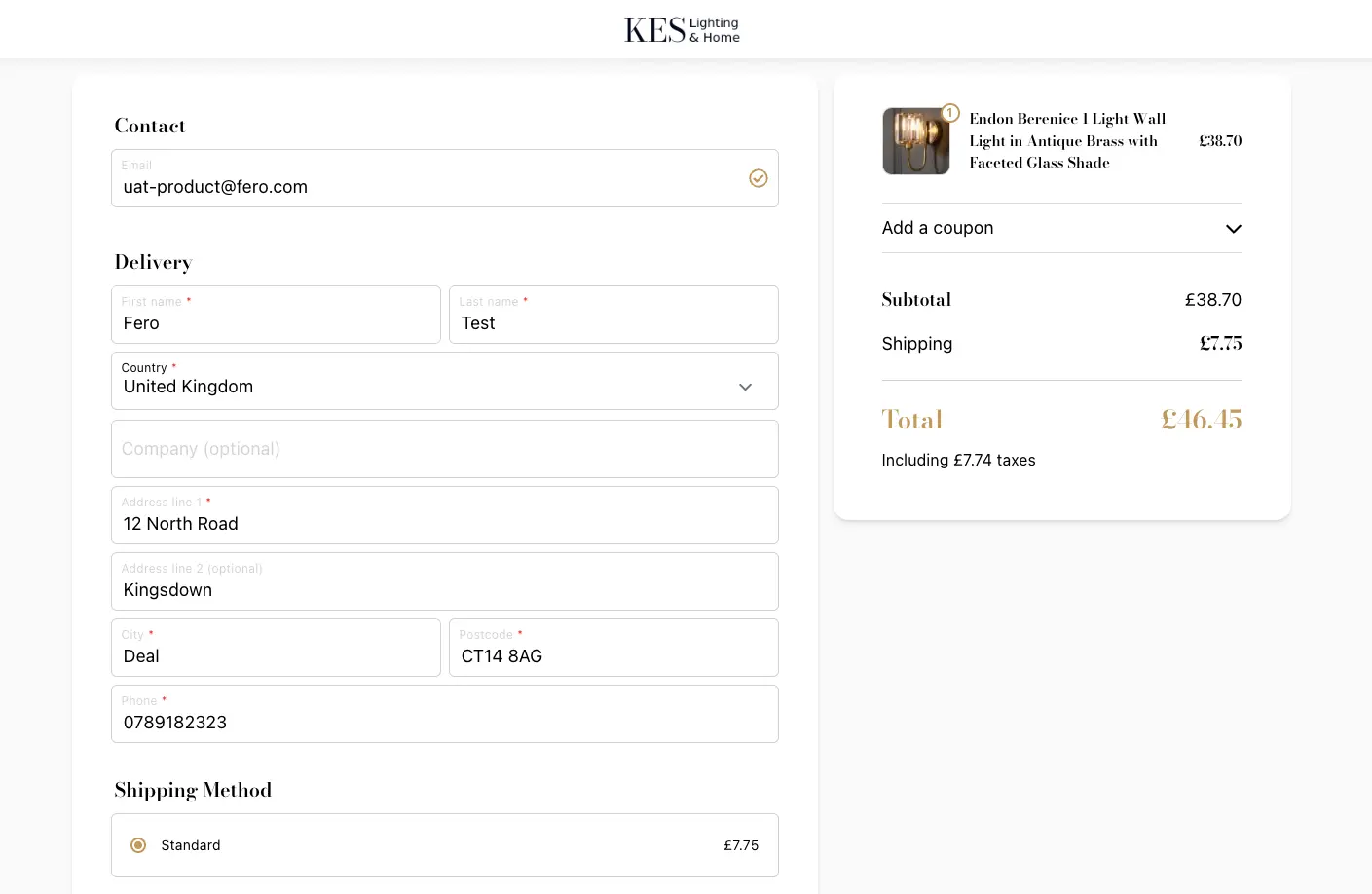This screenshot has height=894, width=1372.
Task: Click the Subtotal label
Action: coord(916,300)
